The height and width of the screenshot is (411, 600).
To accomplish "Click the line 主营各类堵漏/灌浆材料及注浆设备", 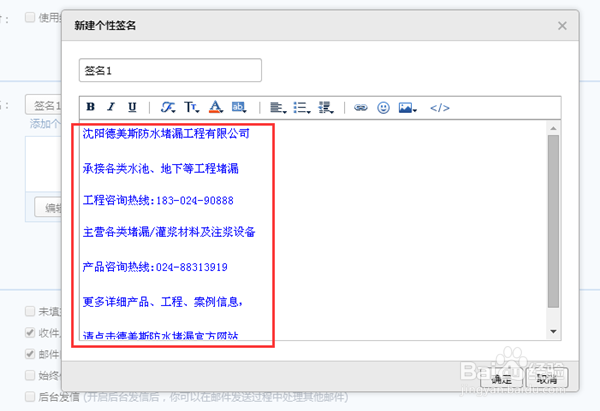I will (169, 232).
